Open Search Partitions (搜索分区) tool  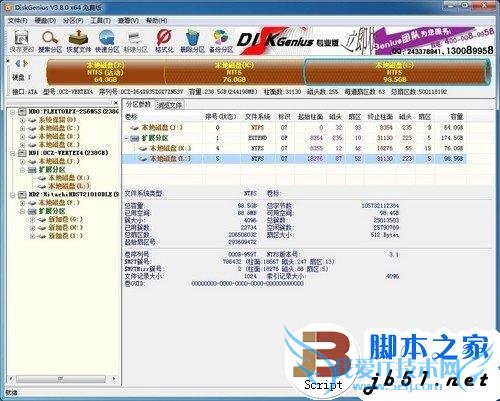tap(50, 41)
